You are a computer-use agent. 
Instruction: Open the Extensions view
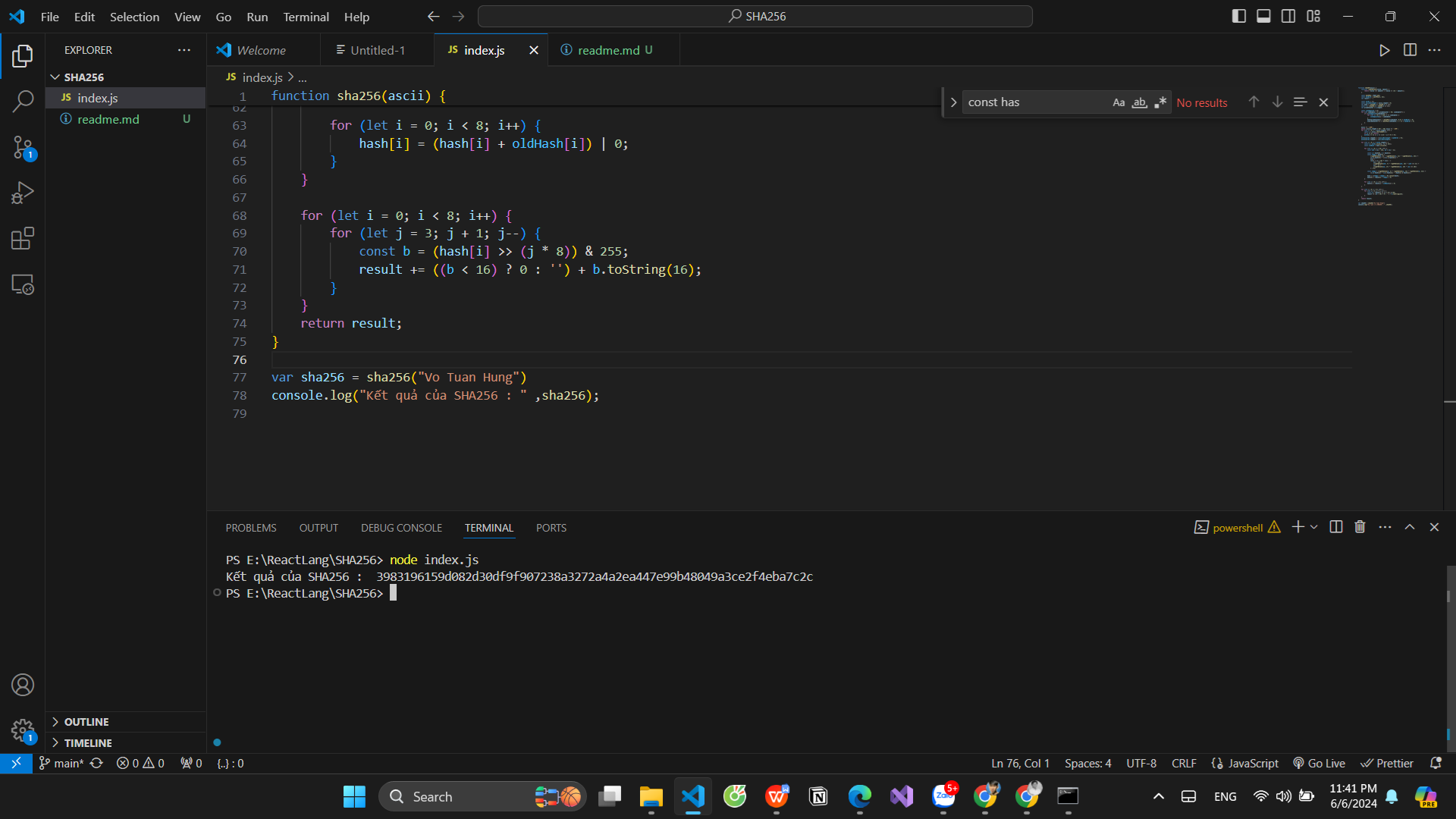coord(23,239)
